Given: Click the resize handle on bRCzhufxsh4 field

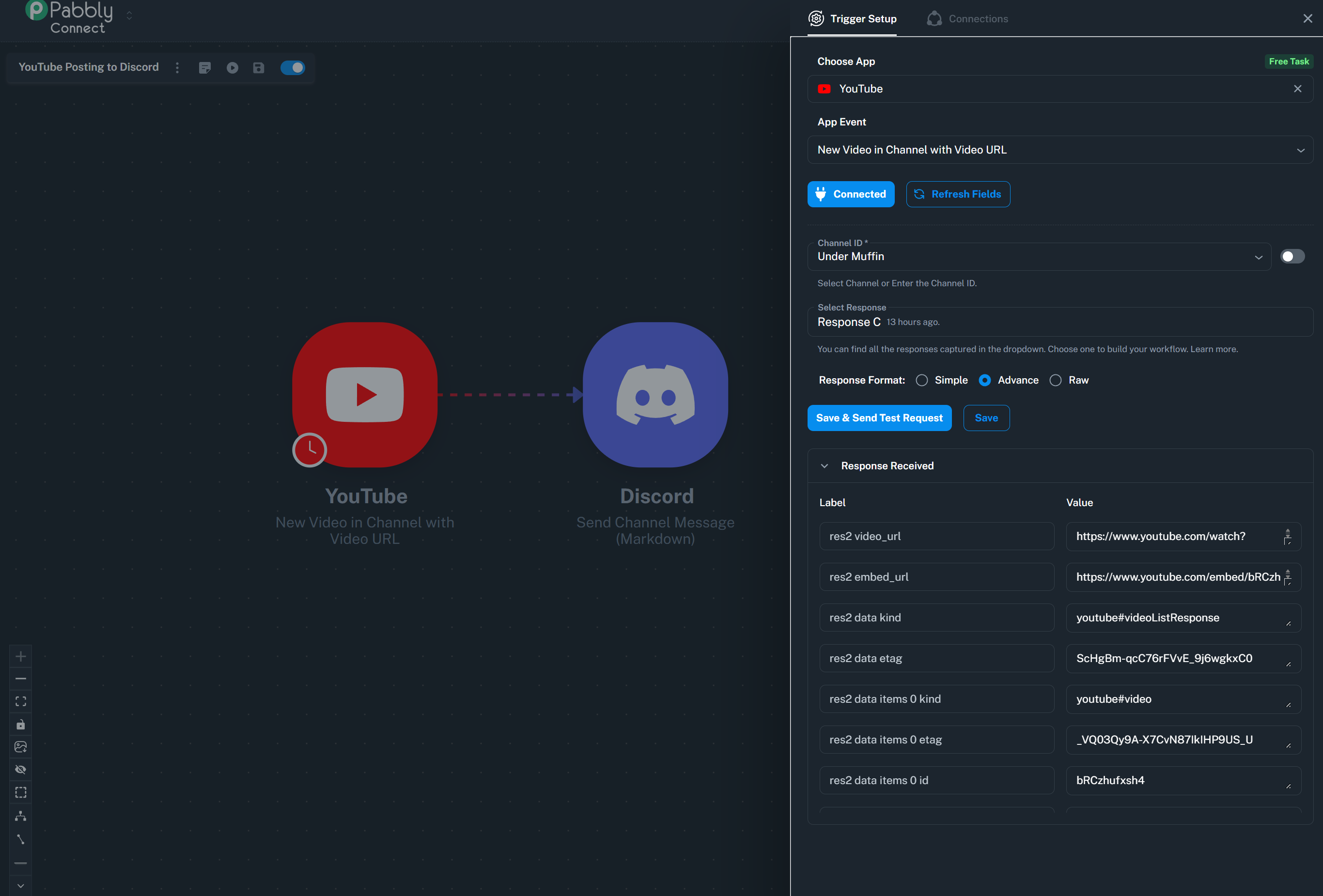Looking at the screenshot, I should point(1288,787).
